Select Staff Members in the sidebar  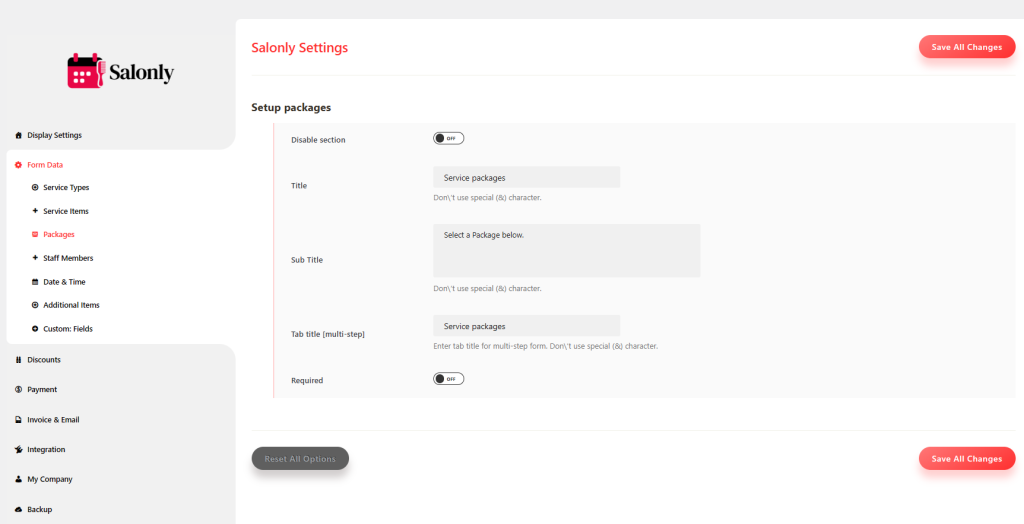68,258
